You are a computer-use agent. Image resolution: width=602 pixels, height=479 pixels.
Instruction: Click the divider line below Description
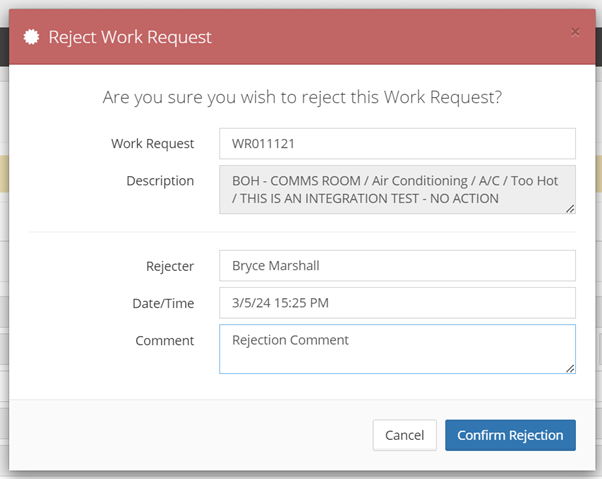point(302,232)
